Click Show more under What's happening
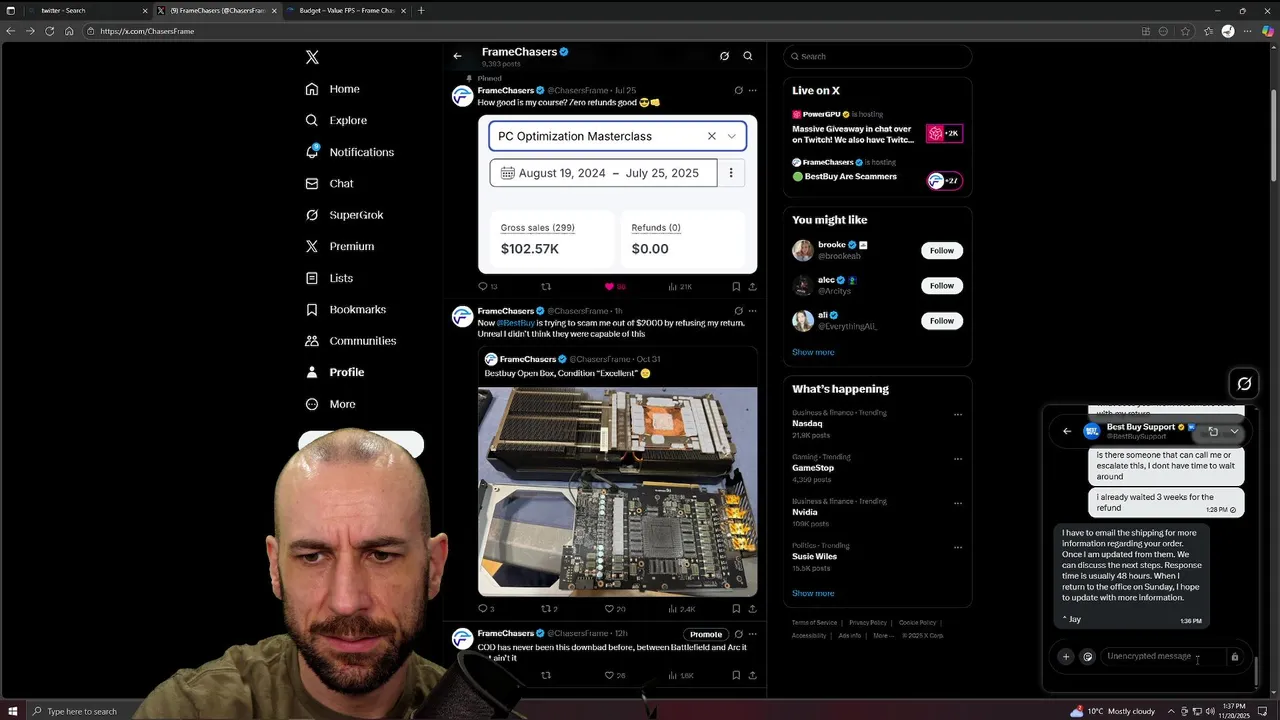 pyautogui.click(x=813, y=593)
